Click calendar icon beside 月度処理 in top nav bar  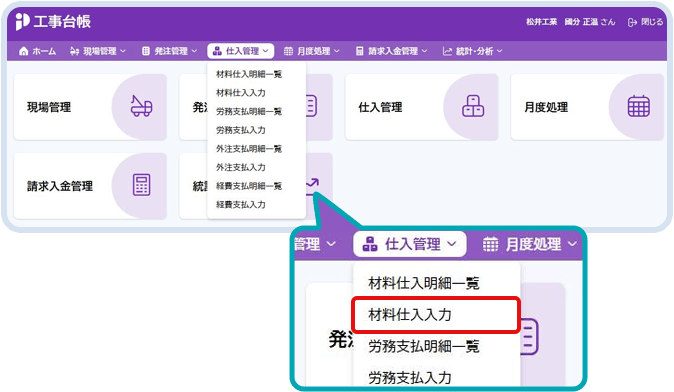click(288, 51)
